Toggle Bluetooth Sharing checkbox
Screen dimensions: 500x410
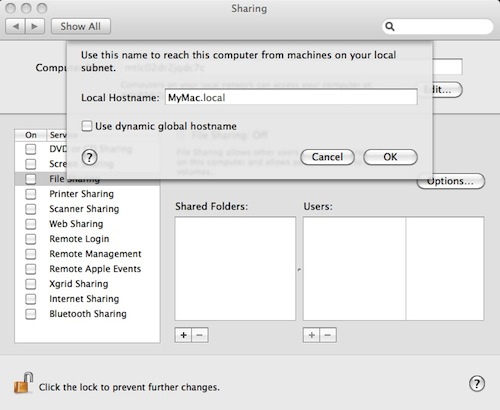pyautogui.click(x=31, y=314)
